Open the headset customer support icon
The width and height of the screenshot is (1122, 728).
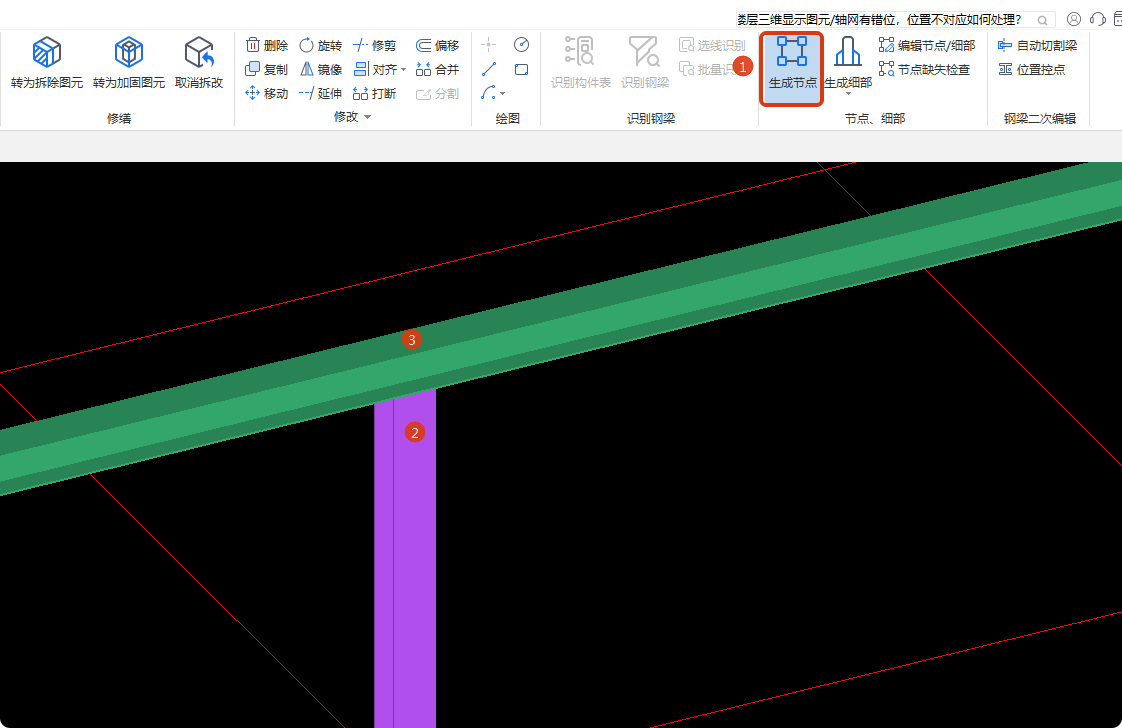pos(1098,19)
